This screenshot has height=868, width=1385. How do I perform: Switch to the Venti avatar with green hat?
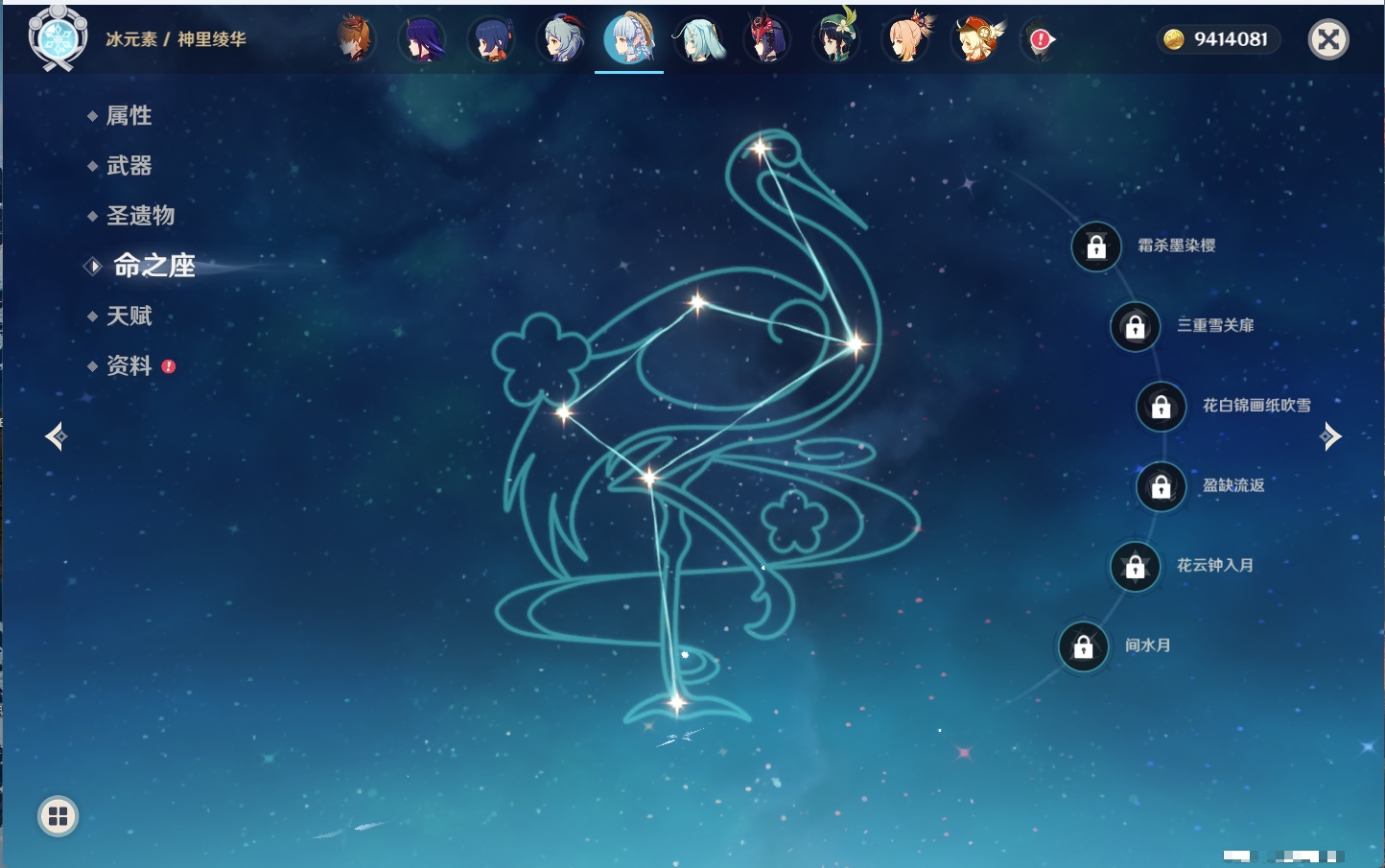point(836,40)
